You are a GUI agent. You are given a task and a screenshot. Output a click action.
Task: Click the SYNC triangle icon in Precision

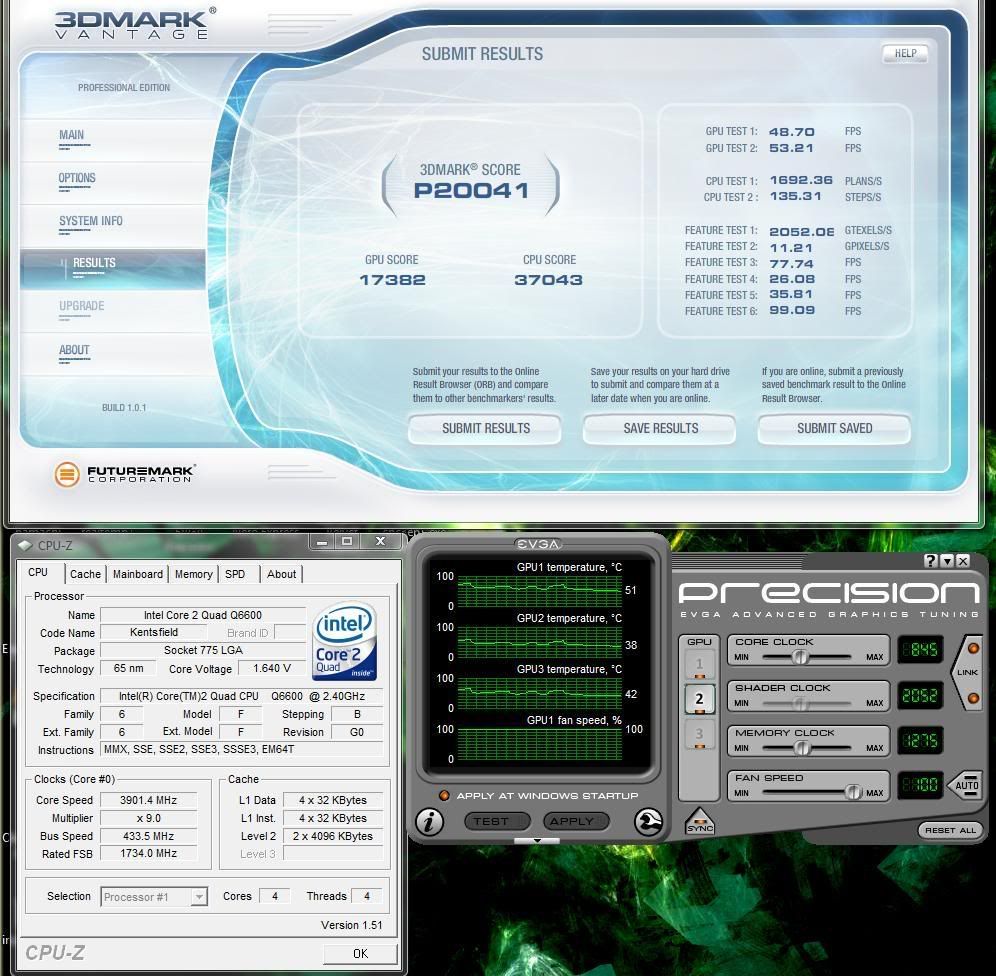(699, 822)
